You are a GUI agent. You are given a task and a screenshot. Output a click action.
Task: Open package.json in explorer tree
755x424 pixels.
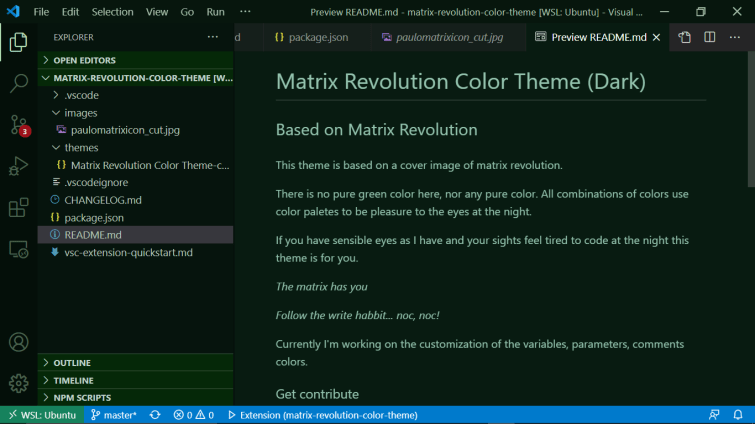click(136, 218)
